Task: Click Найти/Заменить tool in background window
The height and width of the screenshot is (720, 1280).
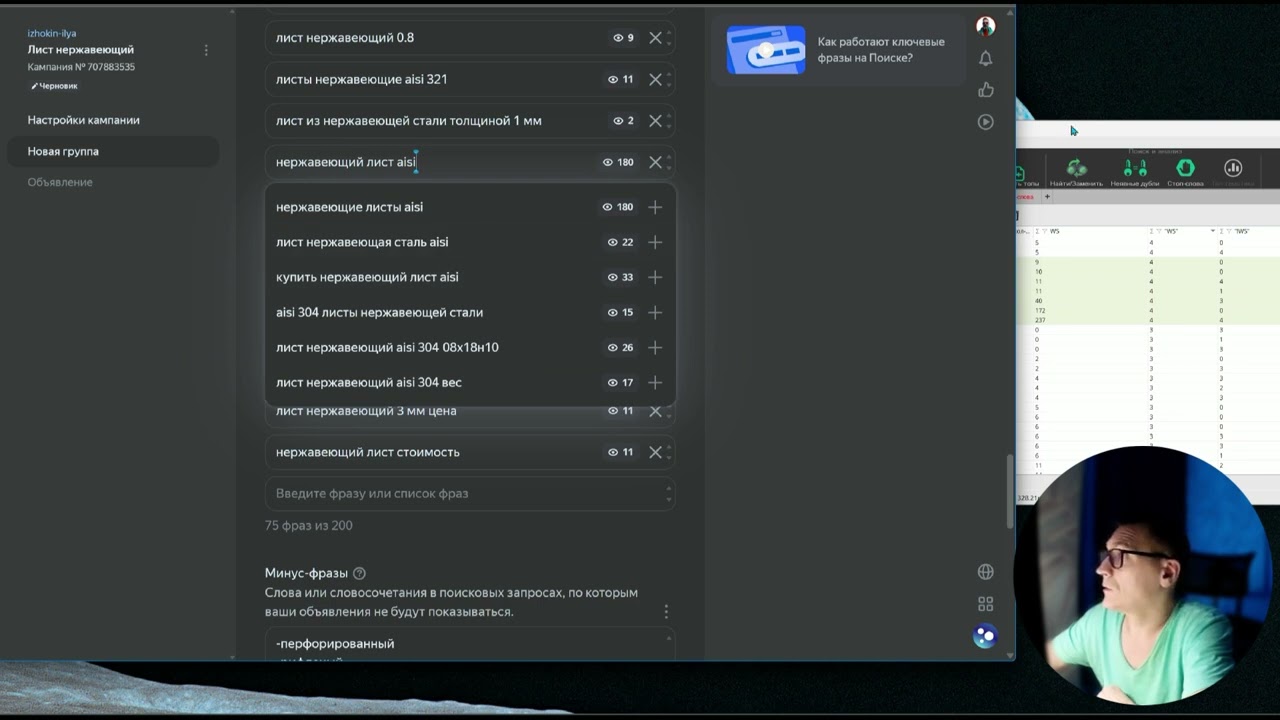Action: coord(1076,172)
